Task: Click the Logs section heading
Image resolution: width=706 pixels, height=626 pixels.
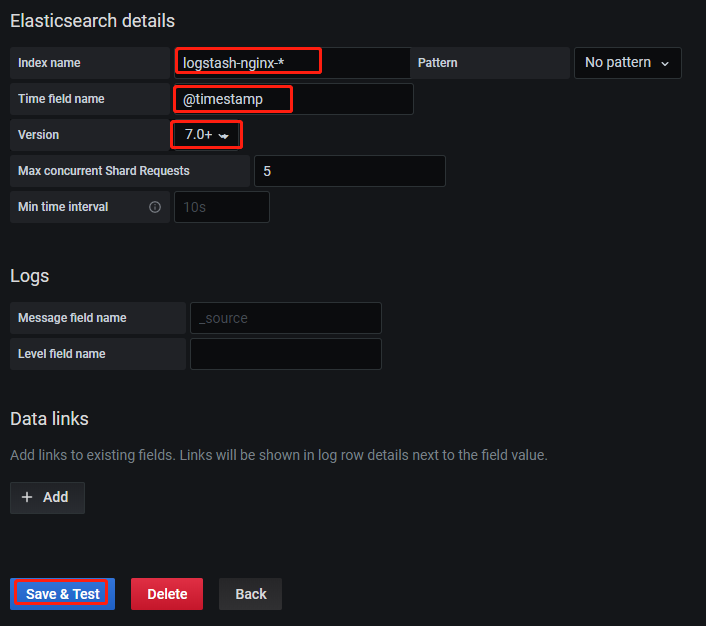Action: pyautogui.click(x=30, y=276)
